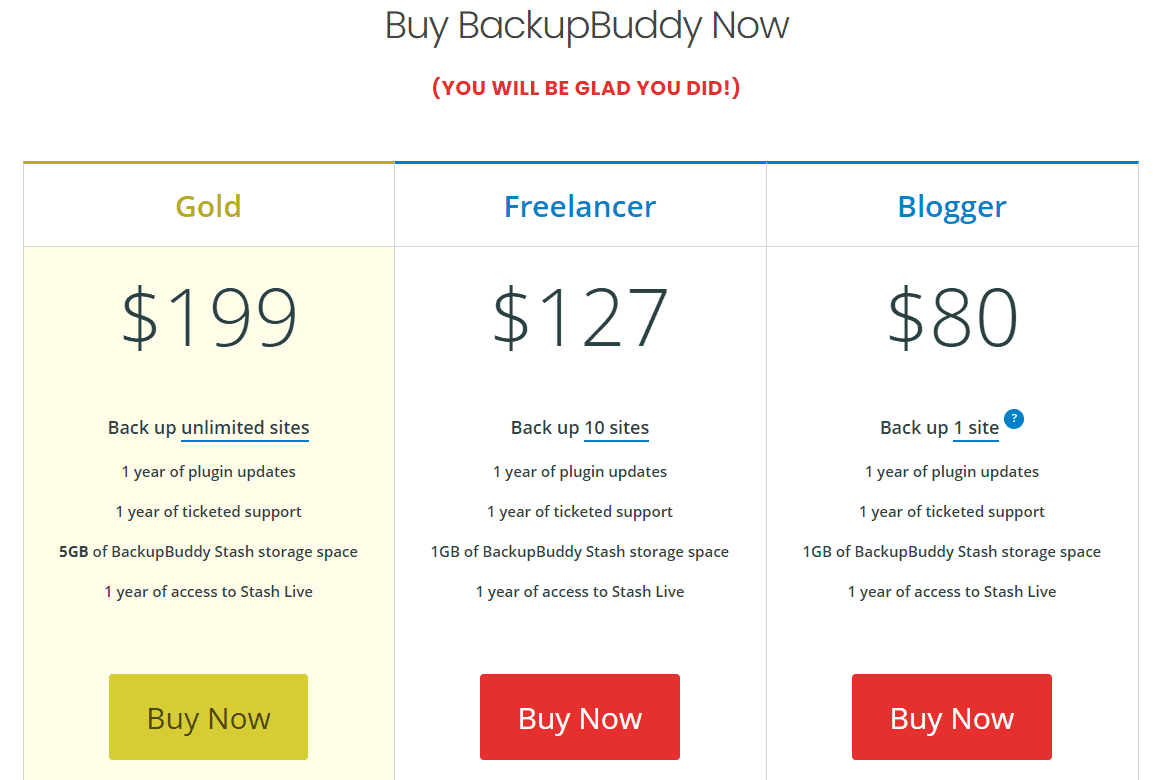This screenshot has width=1165, height=780.
Task: Click Blogger's 'access to Stash Live' line
Action: (952, 592)
